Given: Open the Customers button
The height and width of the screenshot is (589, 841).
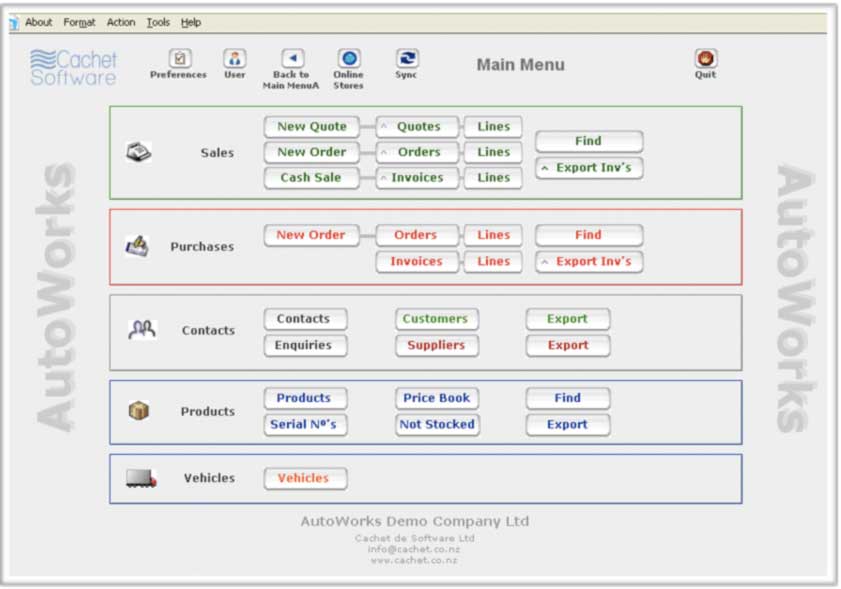Looking at the screenshot, I should click(x=437, y=319).
